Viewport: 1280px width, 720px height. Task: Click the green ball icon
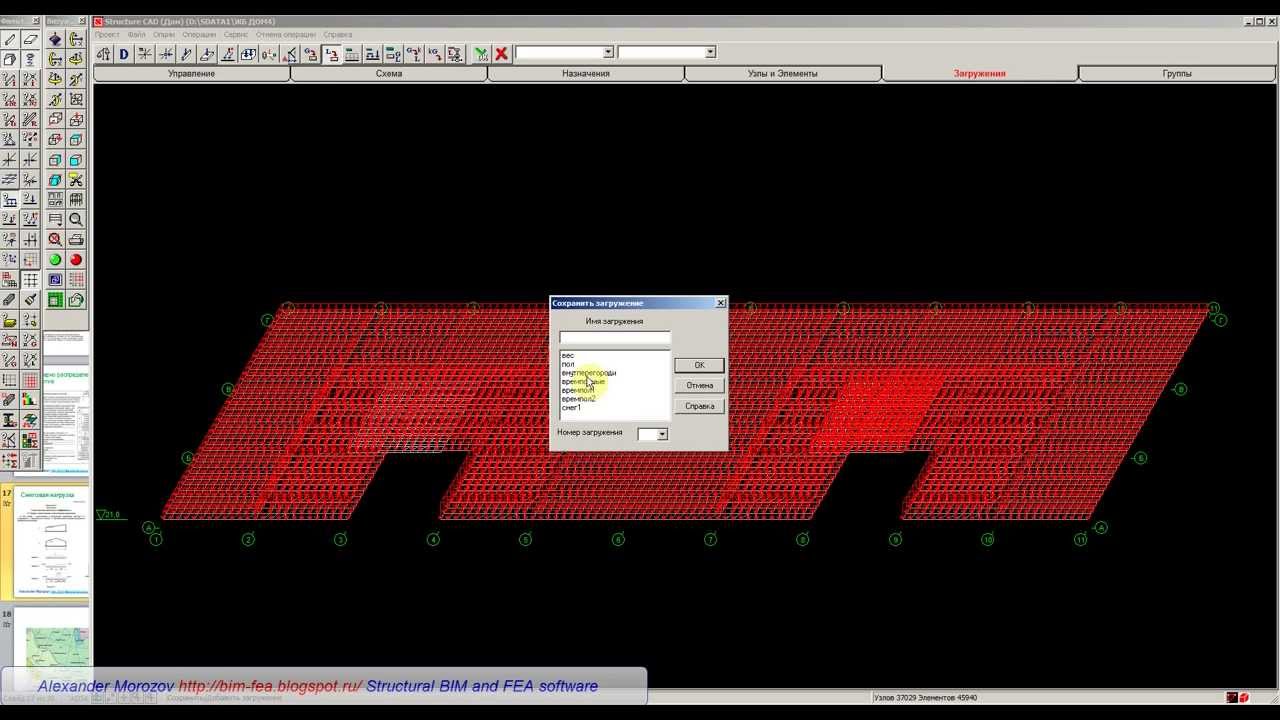(55, 260)
